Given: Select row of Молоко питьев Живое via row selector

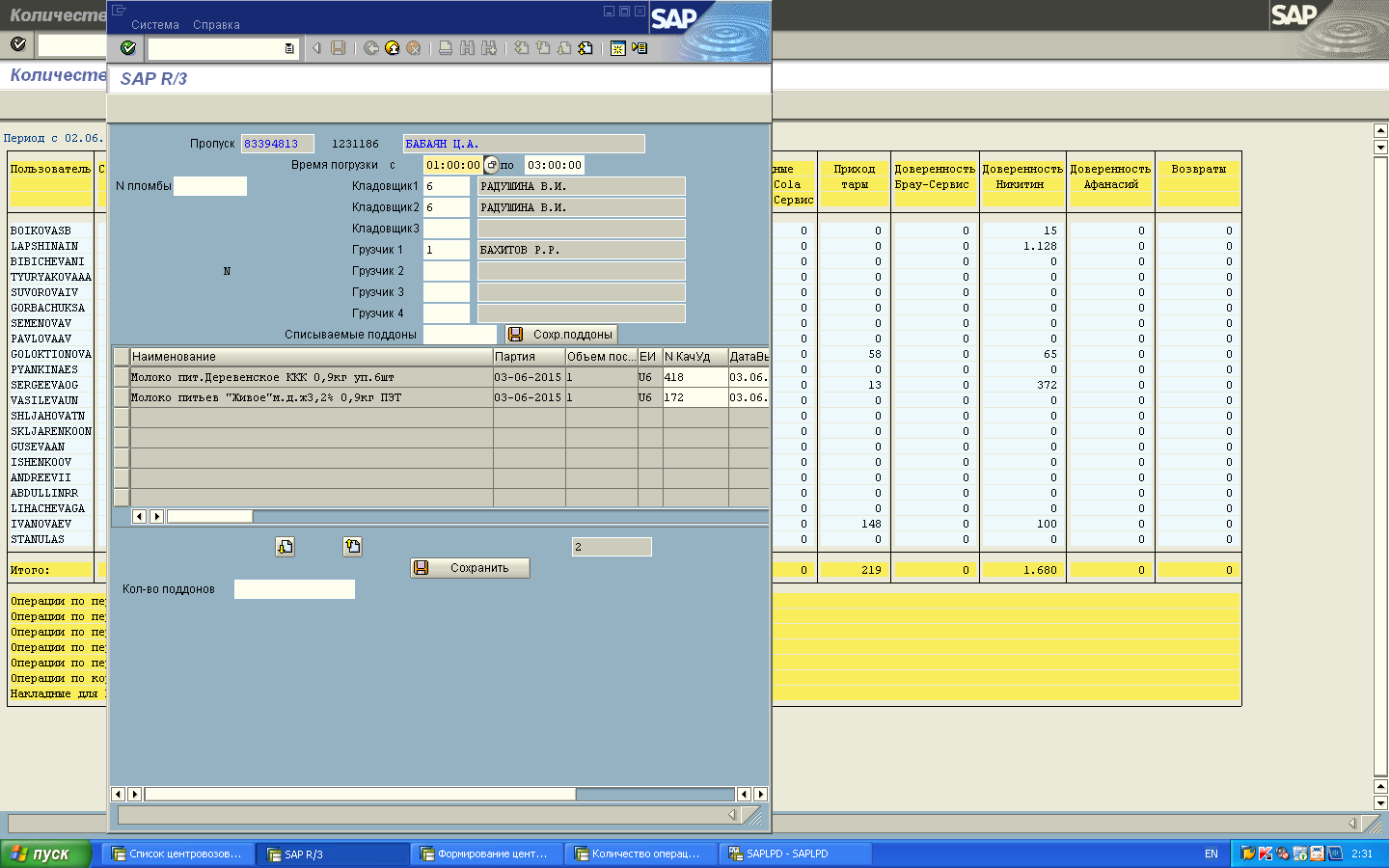Looking at the screenshot, I should pyautogui.click(x=122, y=397).
